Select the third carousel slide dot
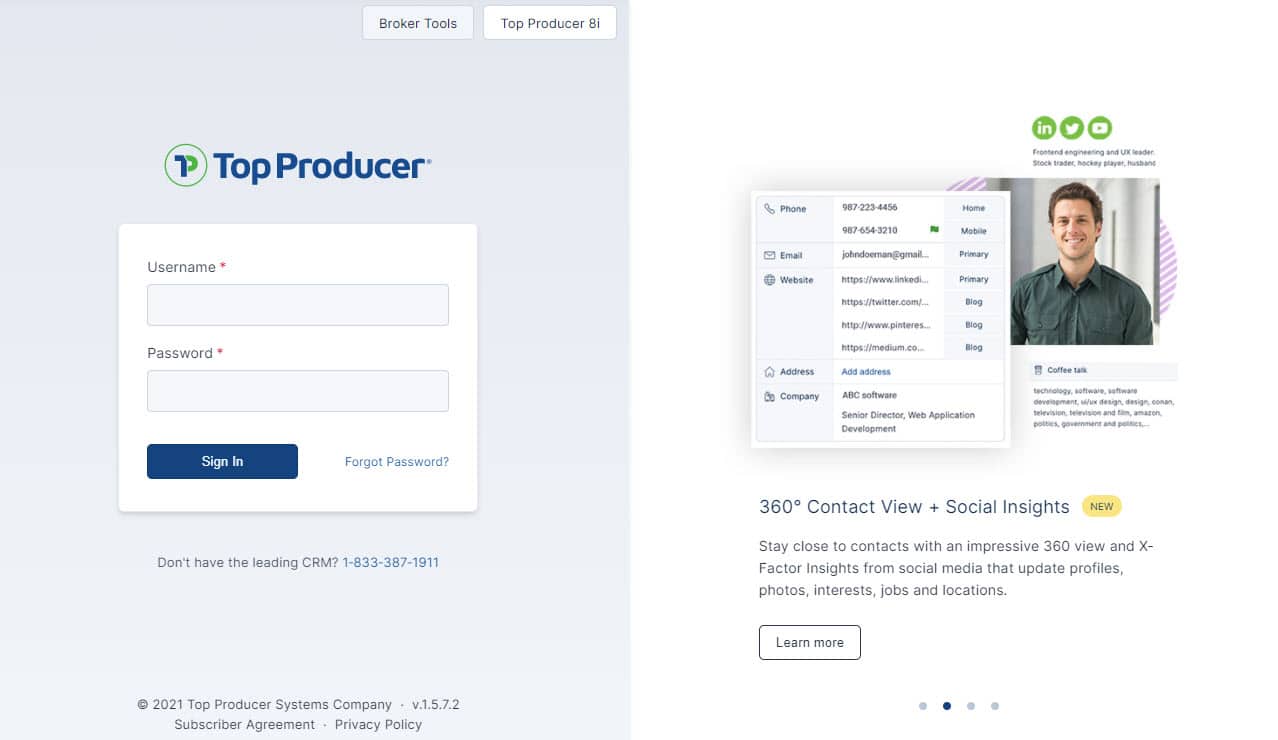1278x740 pixels. 971,706
